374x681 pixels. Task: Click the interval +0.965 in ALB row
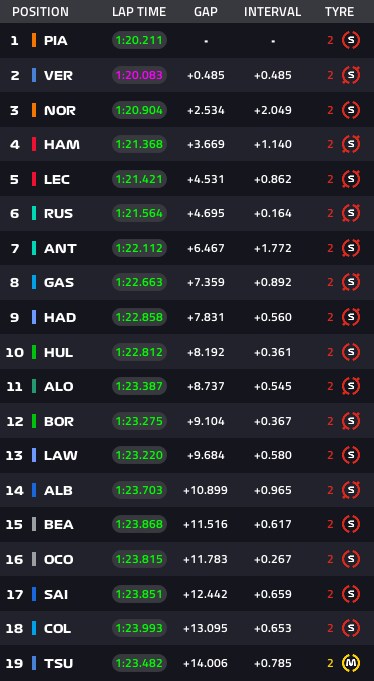(273, 490)
